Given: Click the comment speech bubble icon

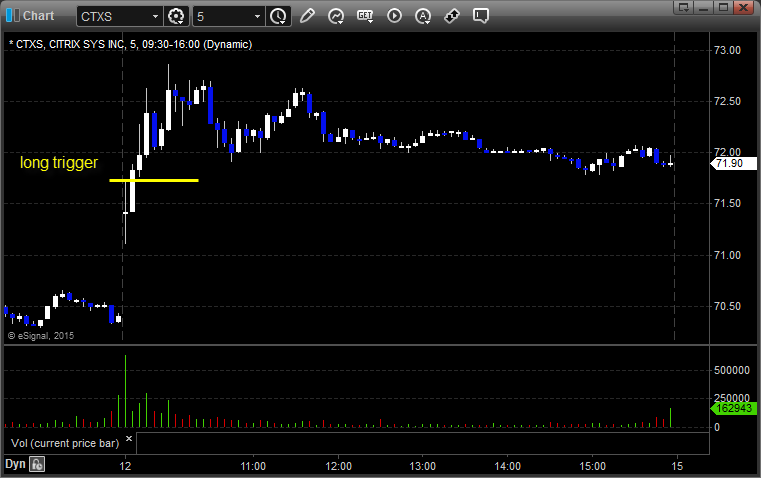Looking at the screenshot, I should pos(480,16).
